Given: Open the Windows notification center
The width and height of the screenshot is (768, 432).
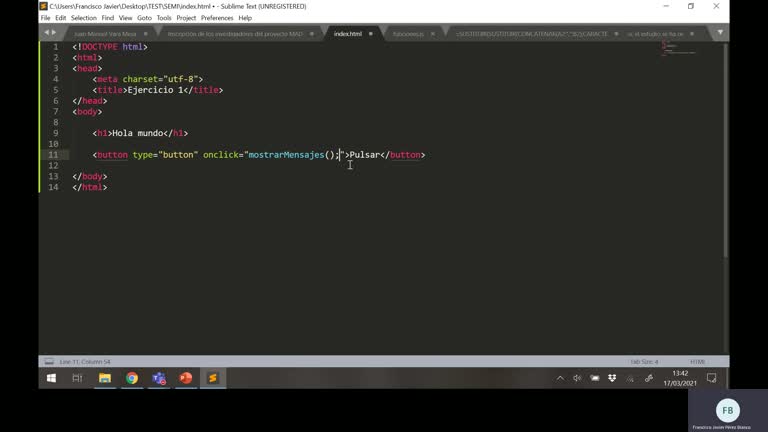Looking at the screenshot, I should click(x=712, y=378).
